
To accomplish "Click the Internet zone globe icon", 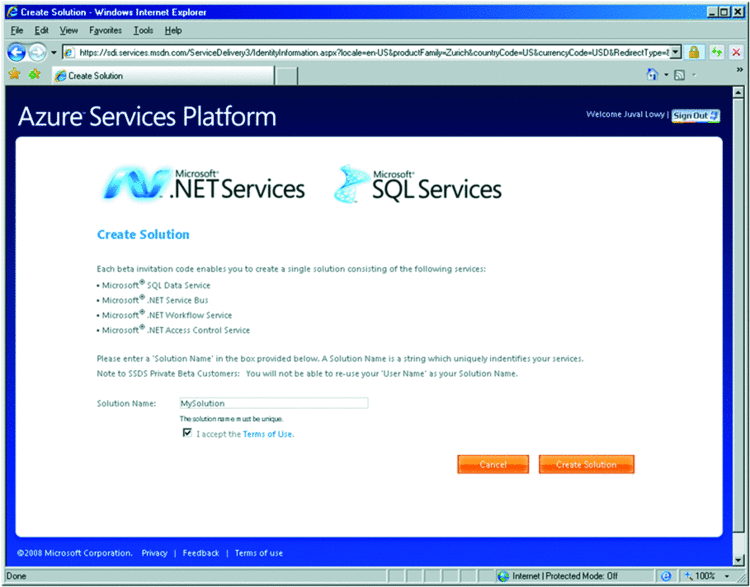I will point(503,576).
